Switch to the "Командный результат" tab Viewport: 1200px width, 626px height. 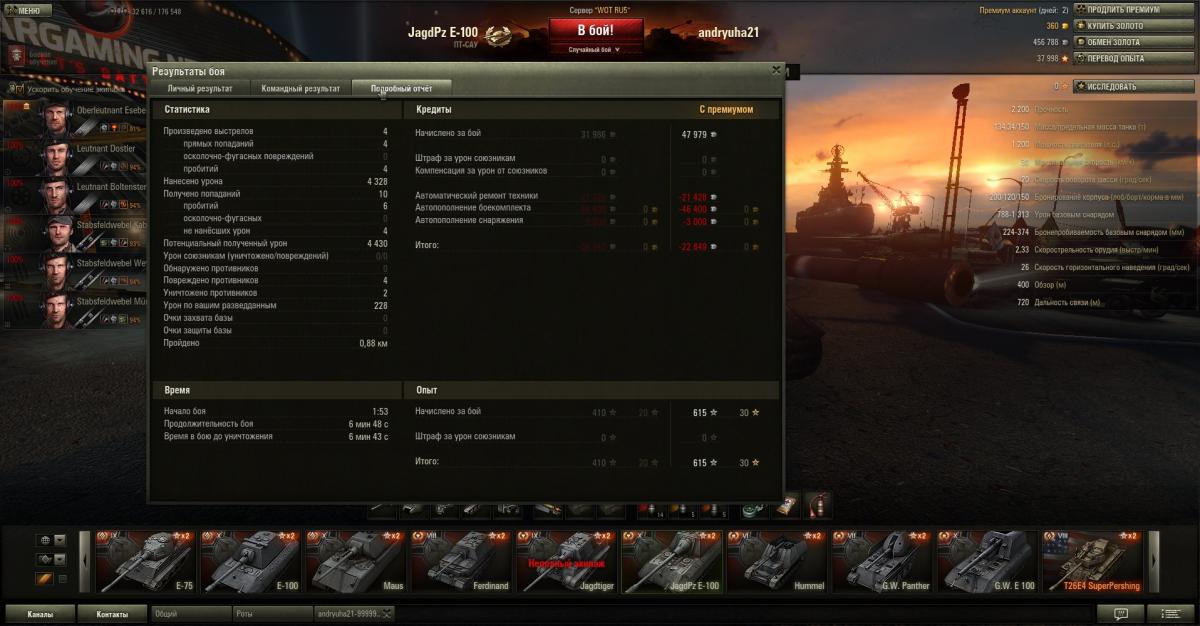[300, 88]
